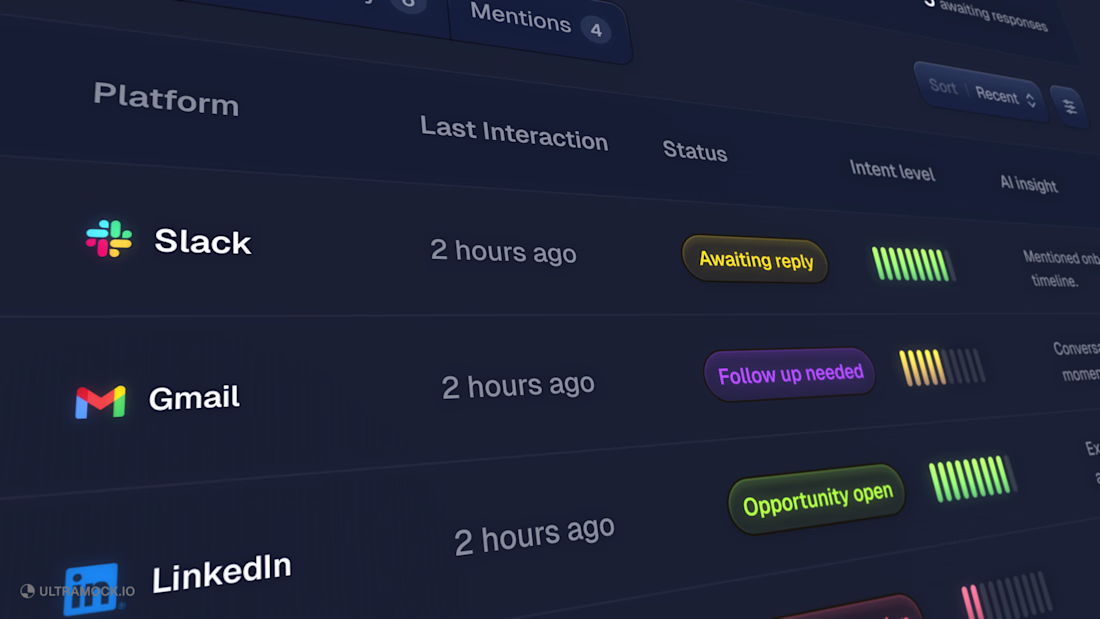The width and height of the screenshot is (1100, 619).
Task: Click the Platform column header
Action: click(x=166, y=98)
